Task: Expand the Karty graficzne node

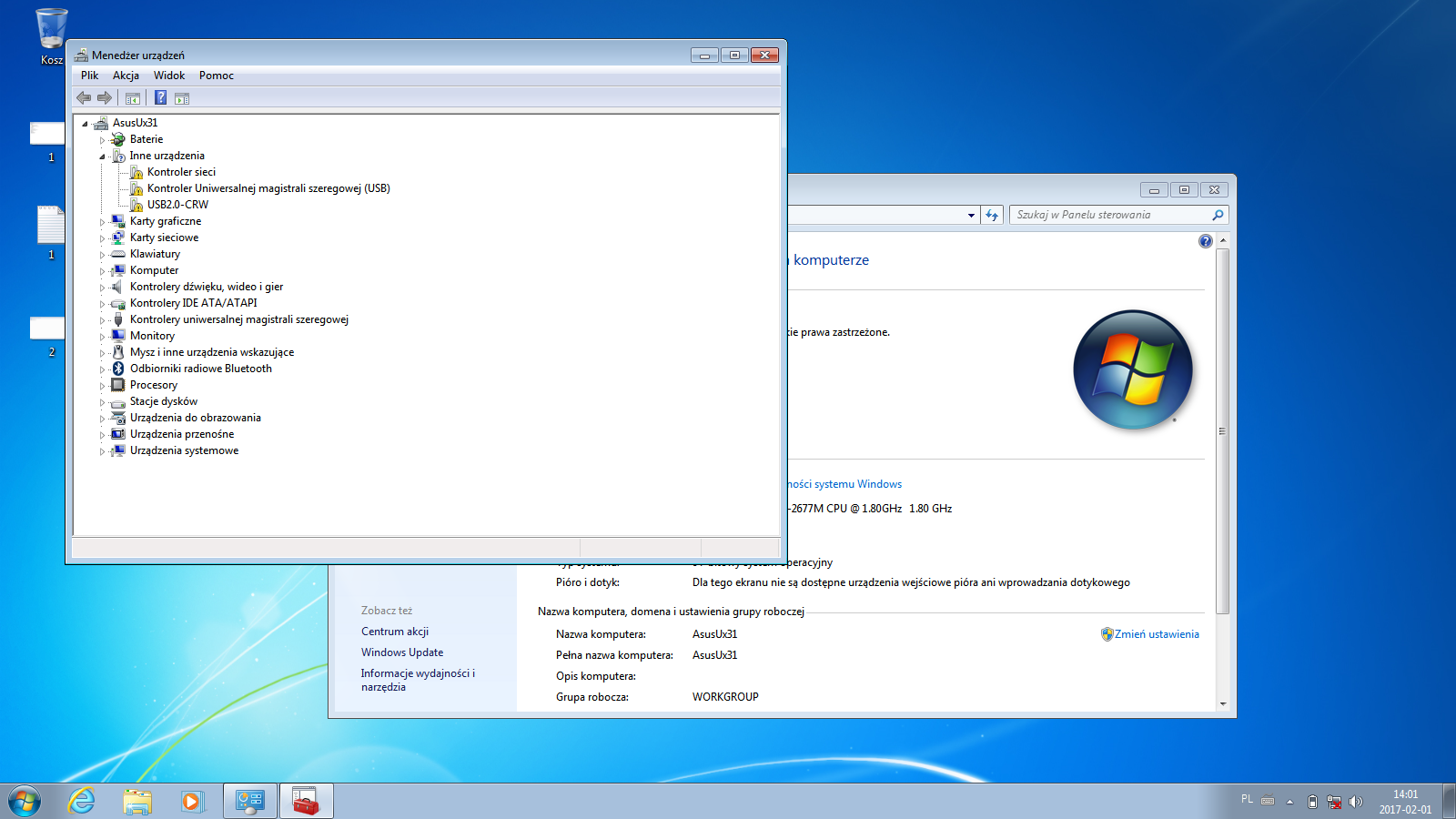Action: 103,222
